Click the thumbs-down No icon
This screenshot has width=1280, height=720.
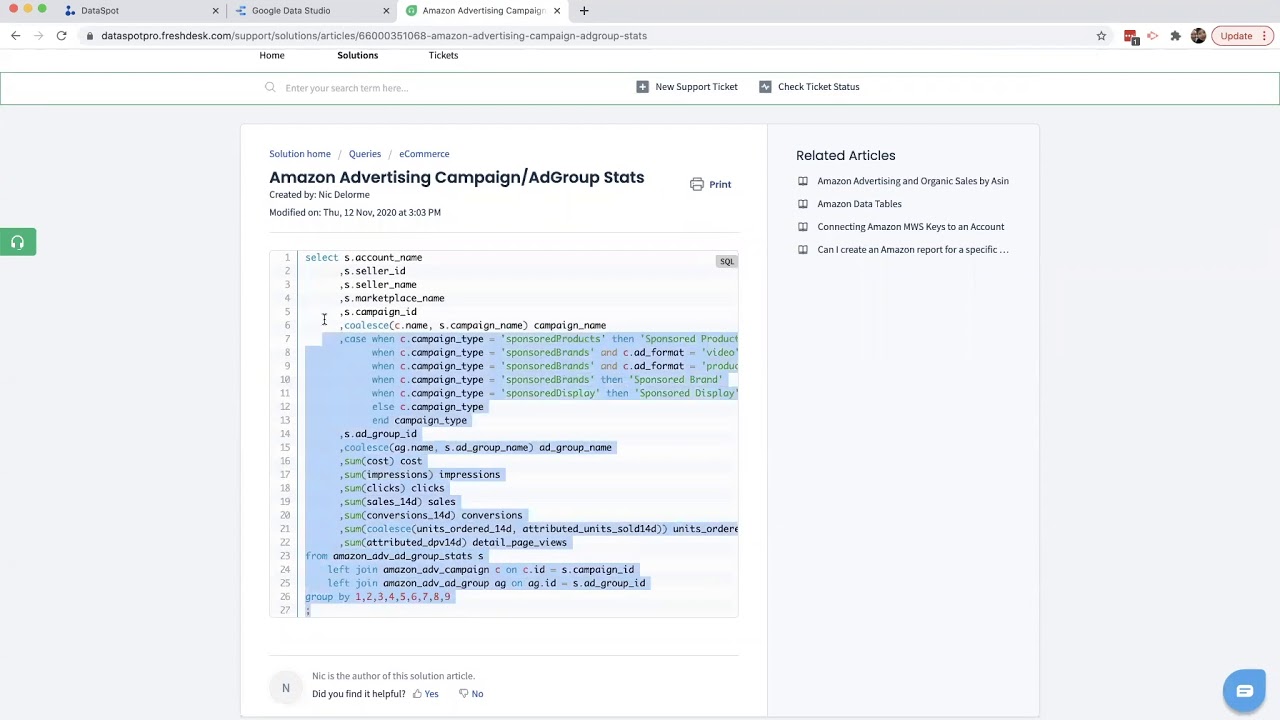tap(463, 694)
